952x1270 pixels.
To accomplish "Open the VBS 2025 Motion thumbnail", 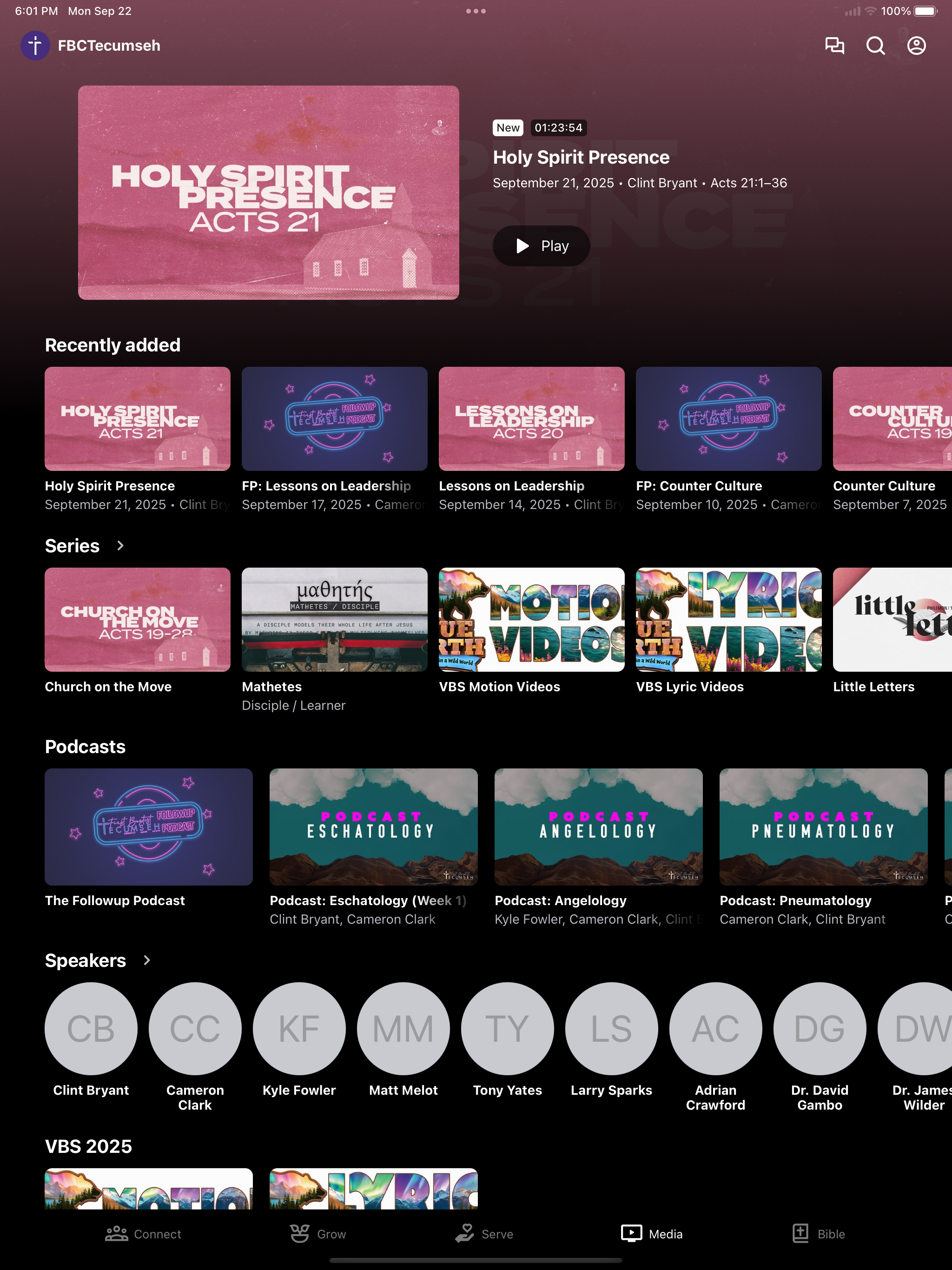I will [149, 1189].
